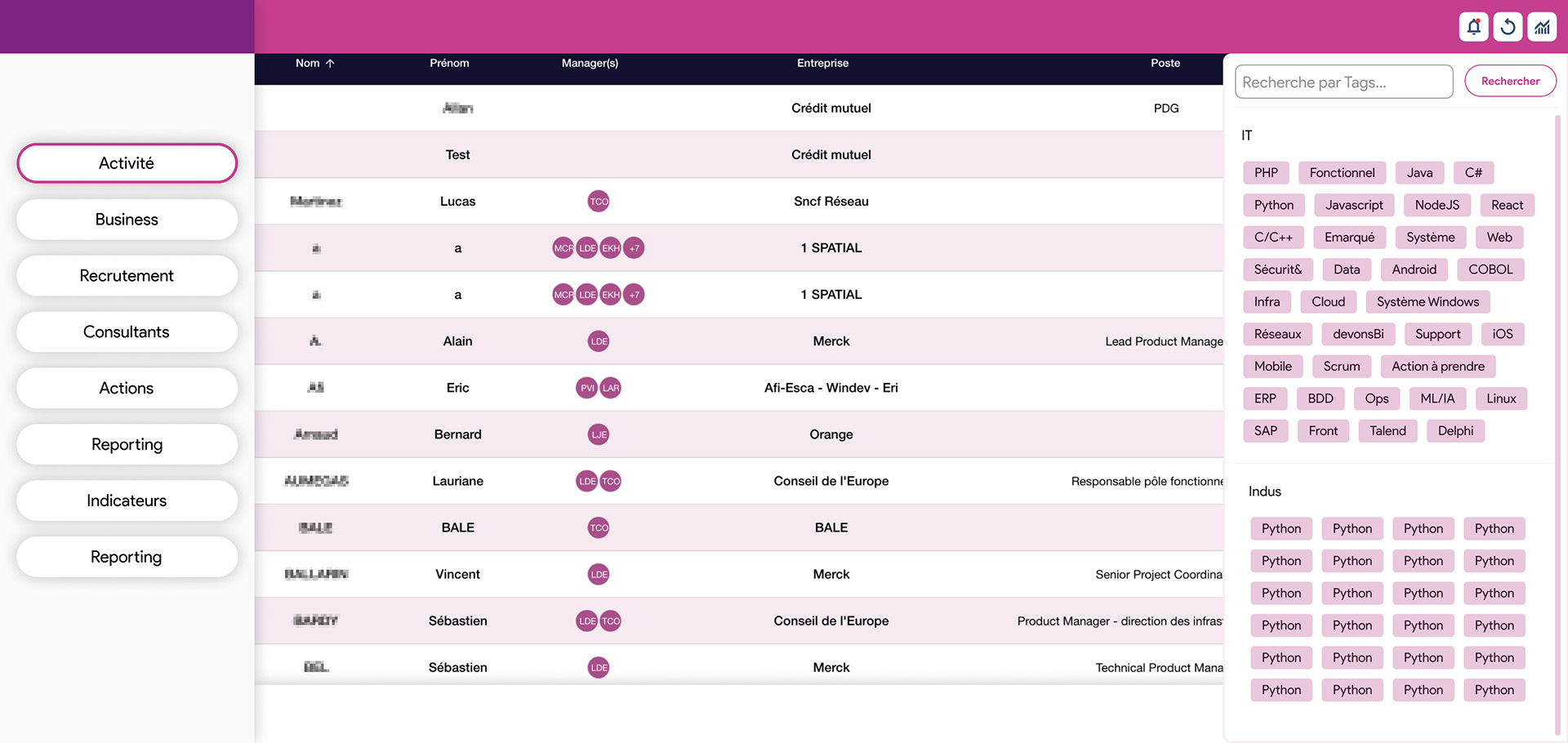Click the PVI manager badge for Eric
Screen dimensions: 1568x743
point(587,388)
